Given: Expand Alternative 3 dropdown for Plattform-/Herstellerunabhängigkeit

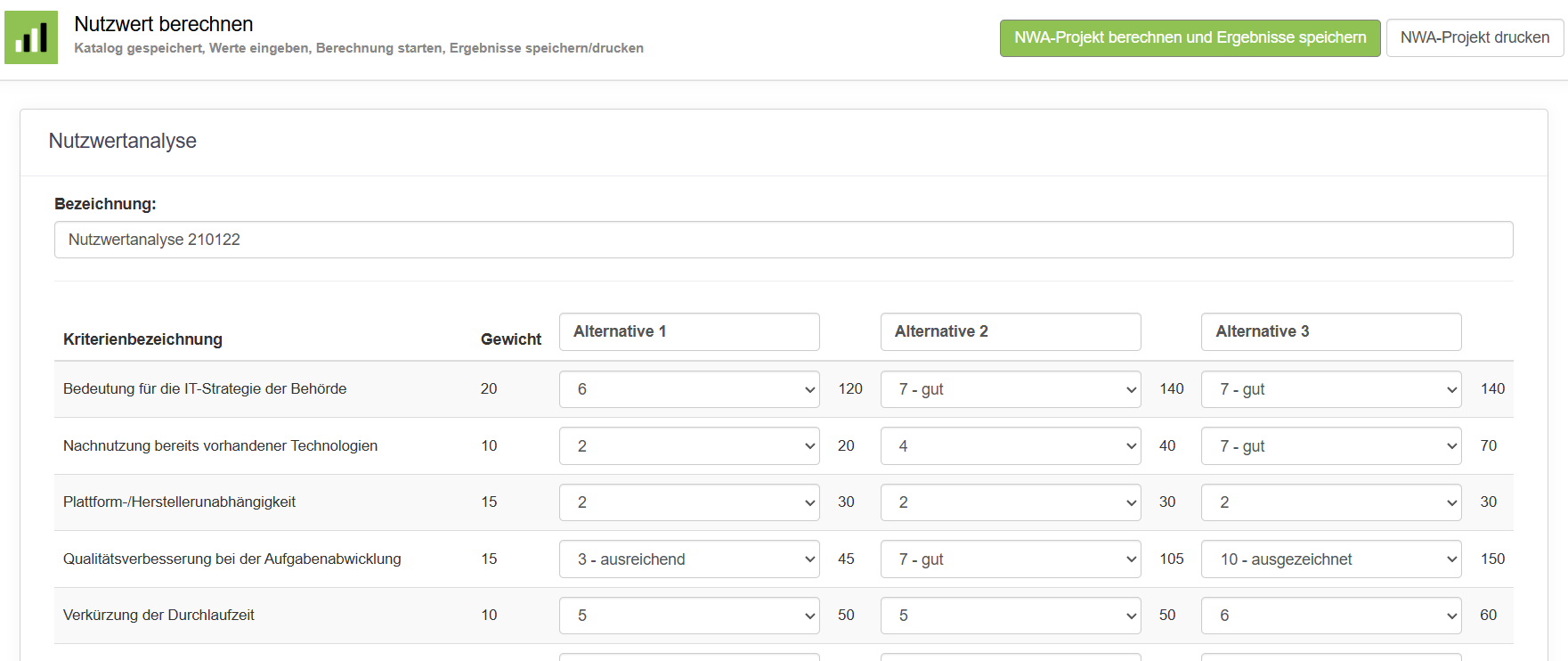Looking at the screenshot, I should [1330, 502].
